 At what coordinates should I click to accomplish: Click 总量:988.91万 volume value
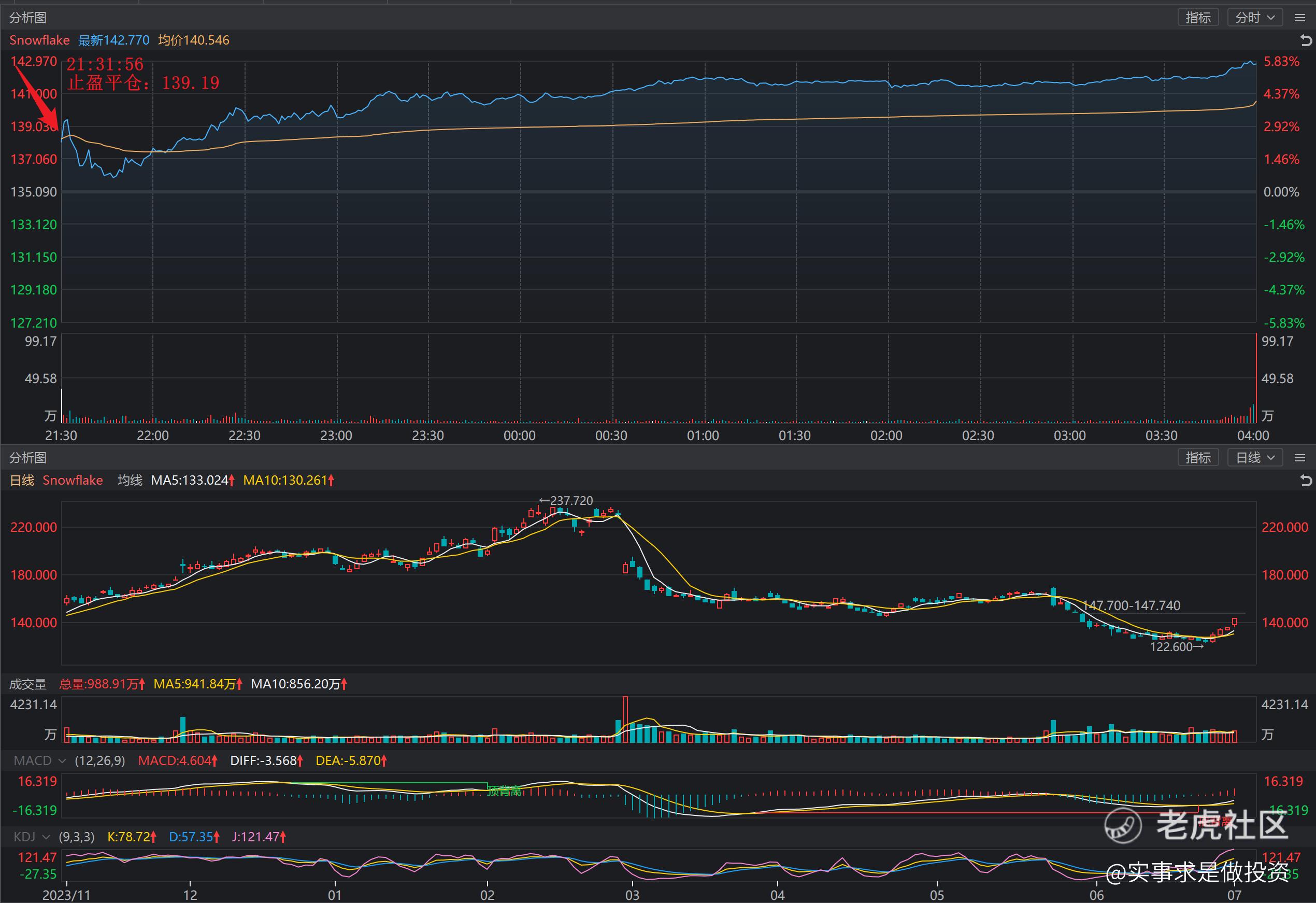(x=102, y=684)
